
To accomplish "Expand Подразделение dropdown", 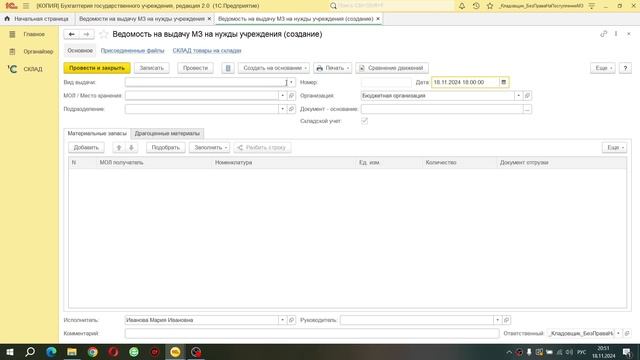I will click(282, 109).
